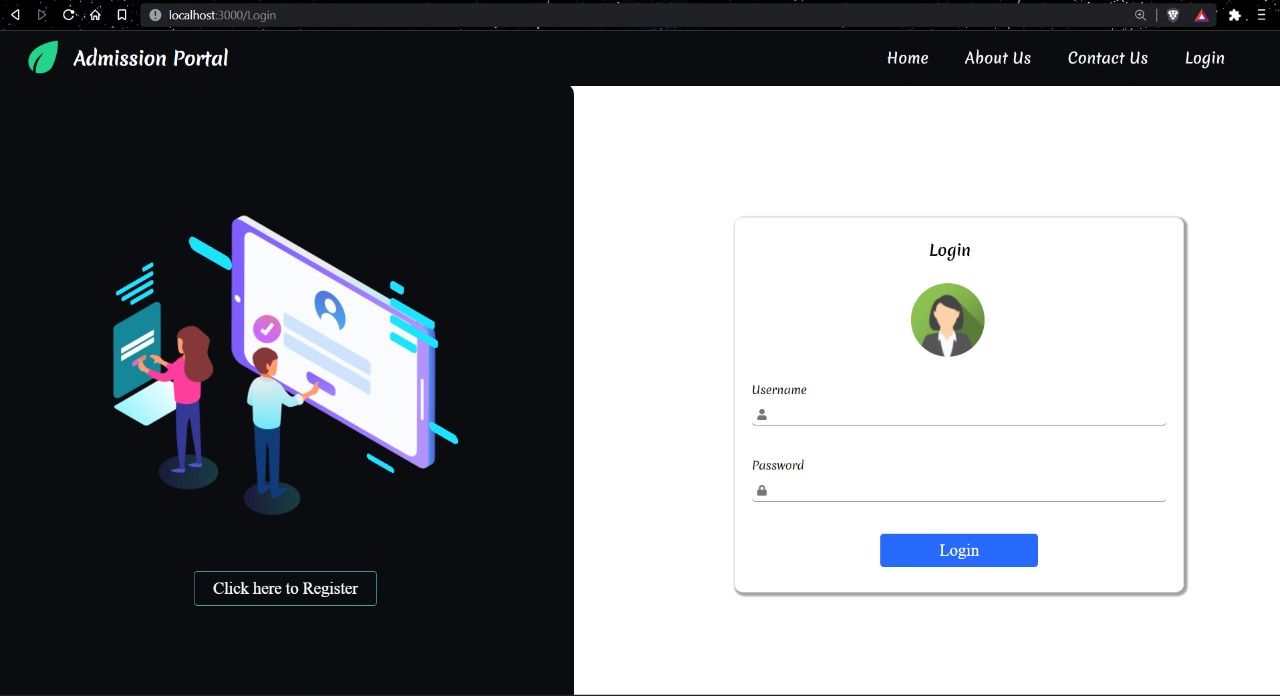This screenshot has width=1280, height=696.
Task: Click the lock icon in the Password field
Action: tap(762, 490)
